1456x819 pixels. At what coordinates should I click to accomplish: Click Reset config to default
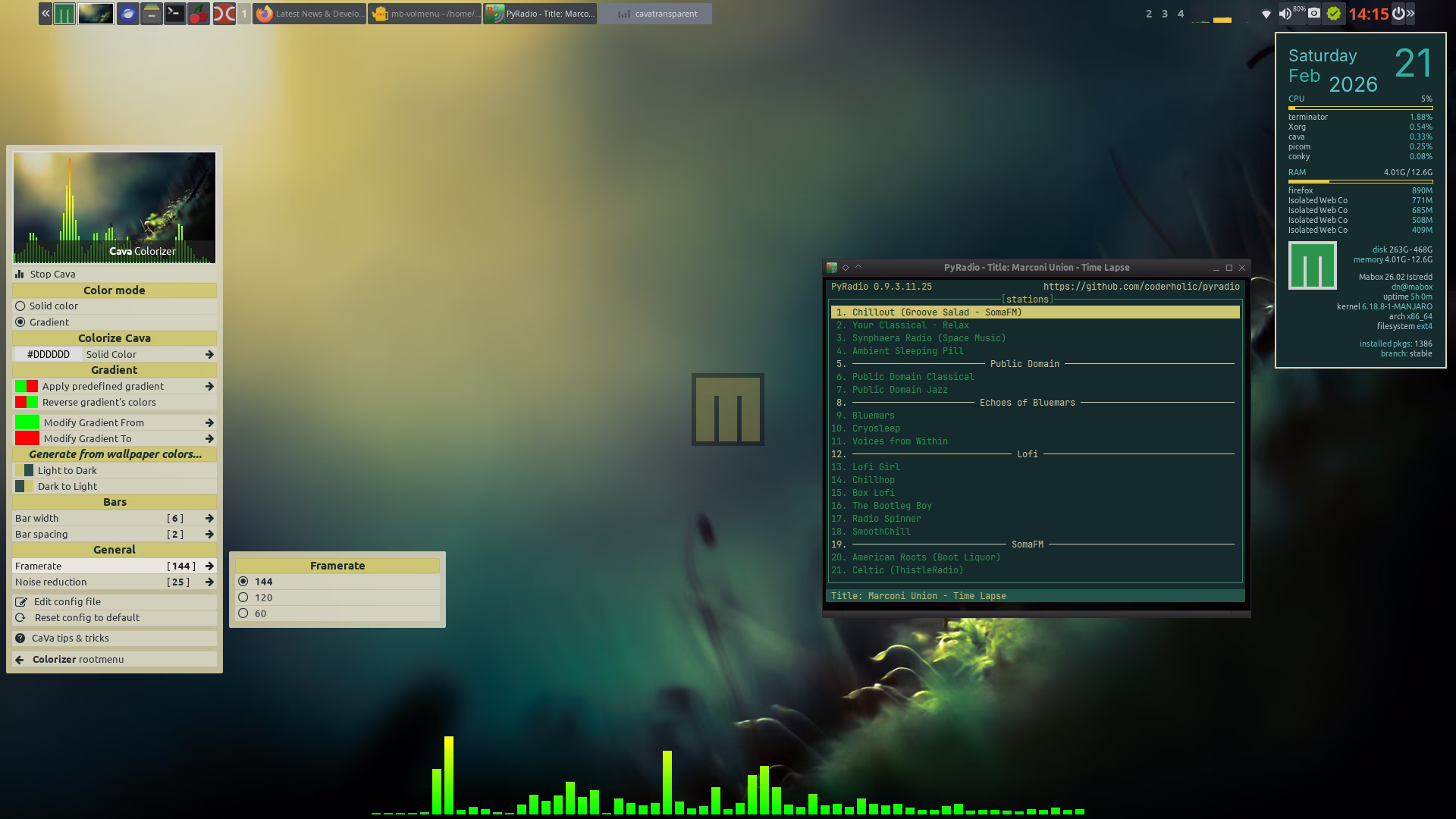86,617
